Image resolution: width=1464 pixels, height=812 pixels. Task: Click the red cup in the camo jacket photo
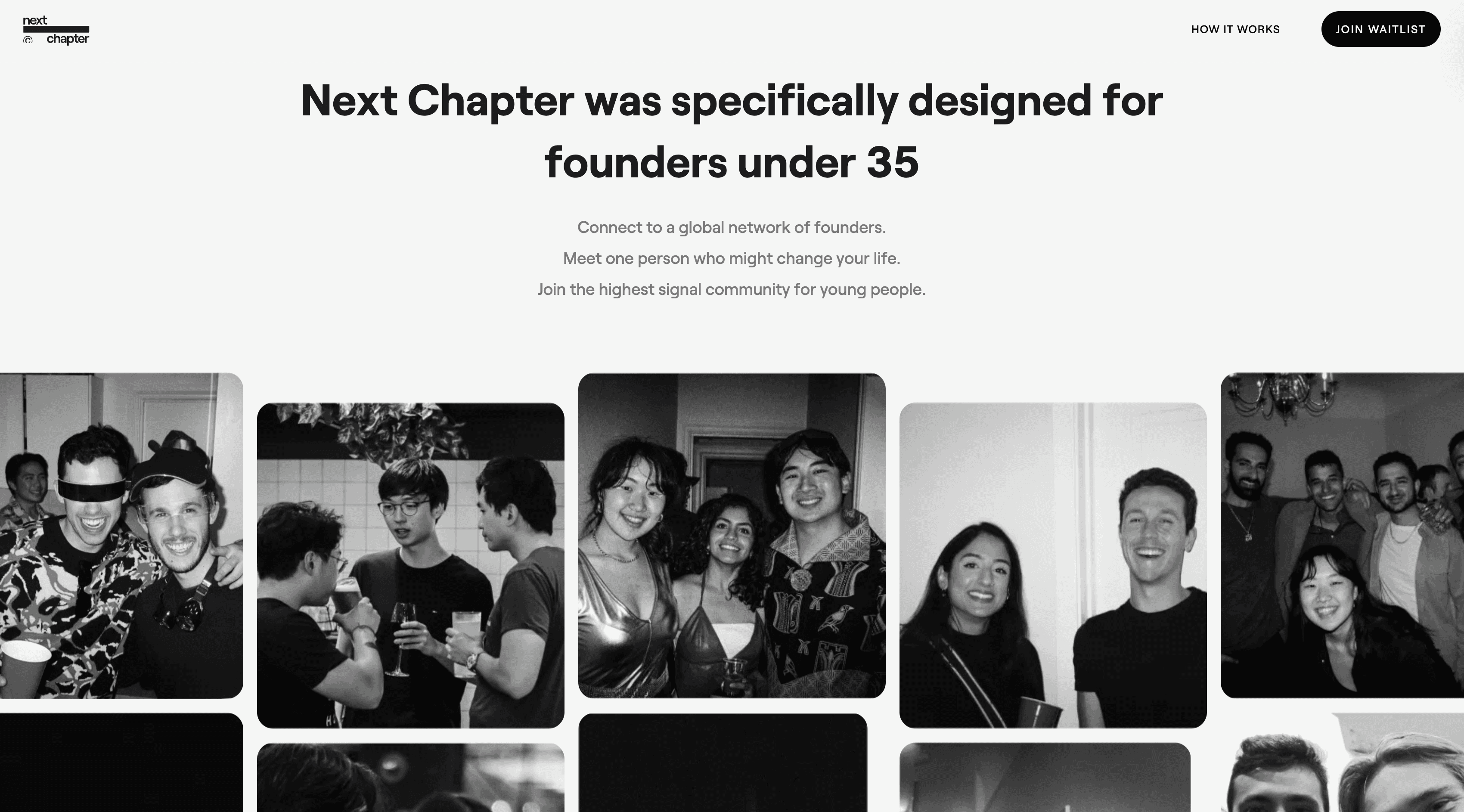tap(25, 669)
